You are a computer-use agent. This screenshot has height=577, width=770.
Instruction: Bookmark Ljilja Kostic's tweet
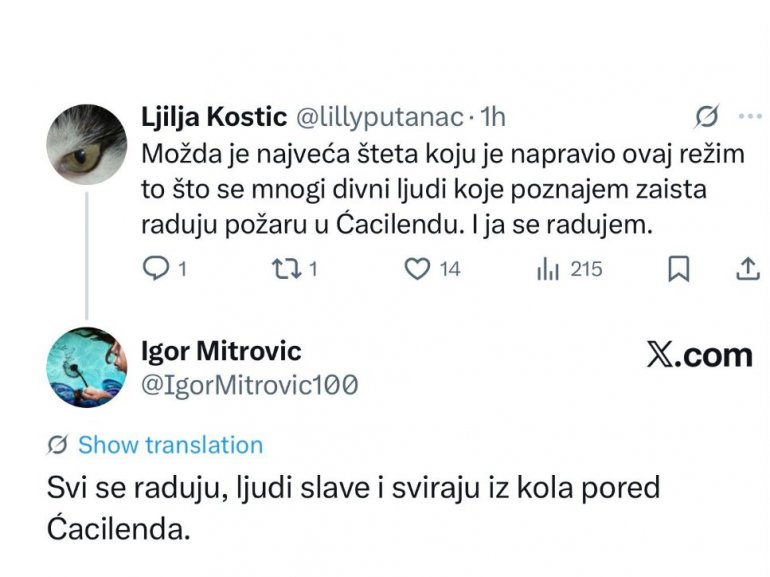coord(677,268)
